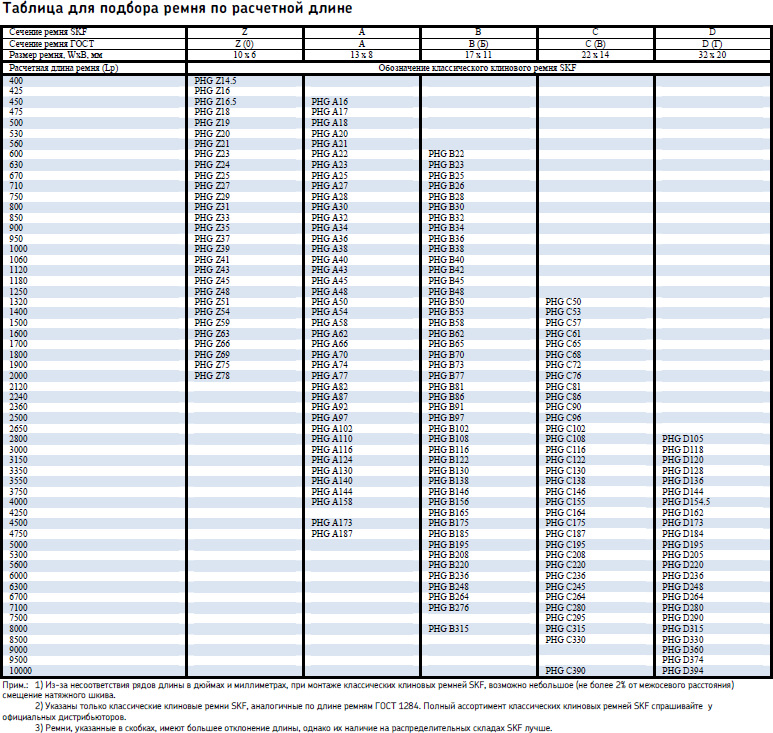Viewport: 773px width, 733px height.
Task: Click the belt size '22 x 14' cell
Action: click(596, 55)
